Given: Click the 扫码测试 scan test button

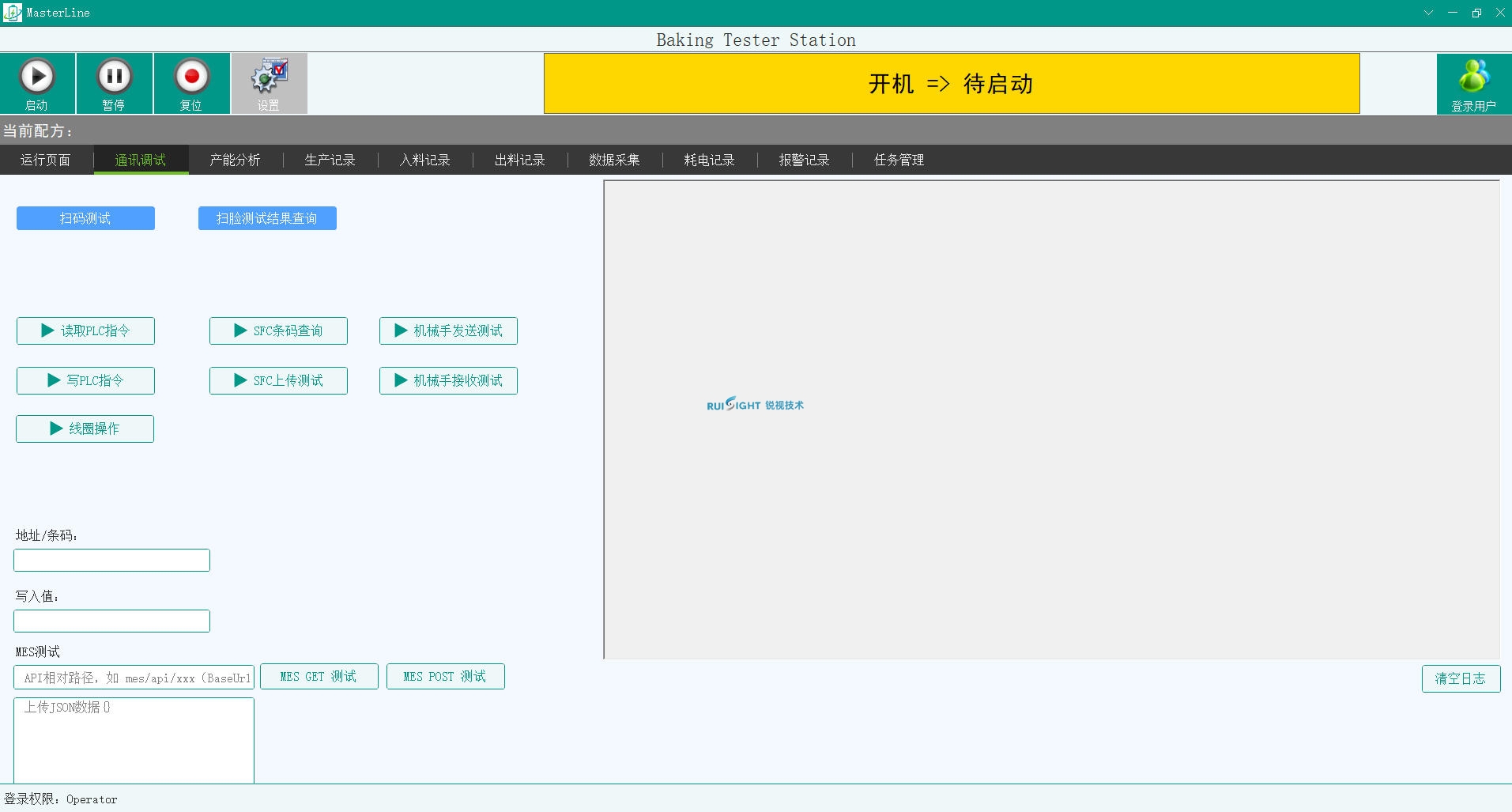Looking at the screenshot, I should pyautogui.click(x=85, y=218).
